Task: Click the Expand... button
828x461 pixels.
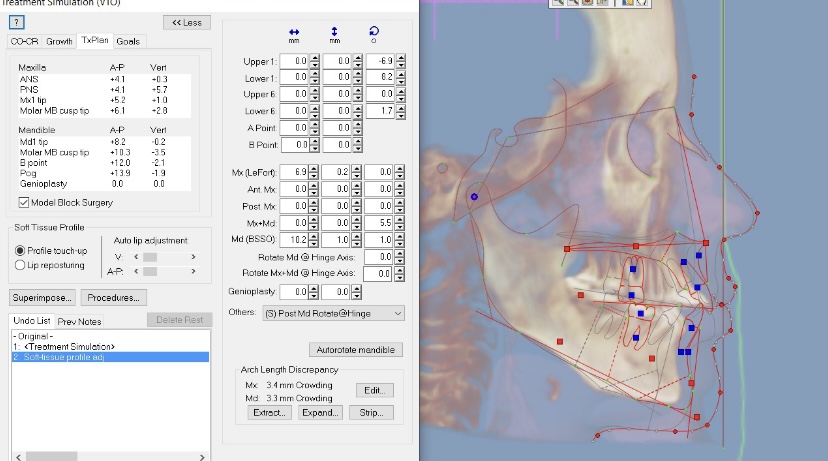Action: 320,412
